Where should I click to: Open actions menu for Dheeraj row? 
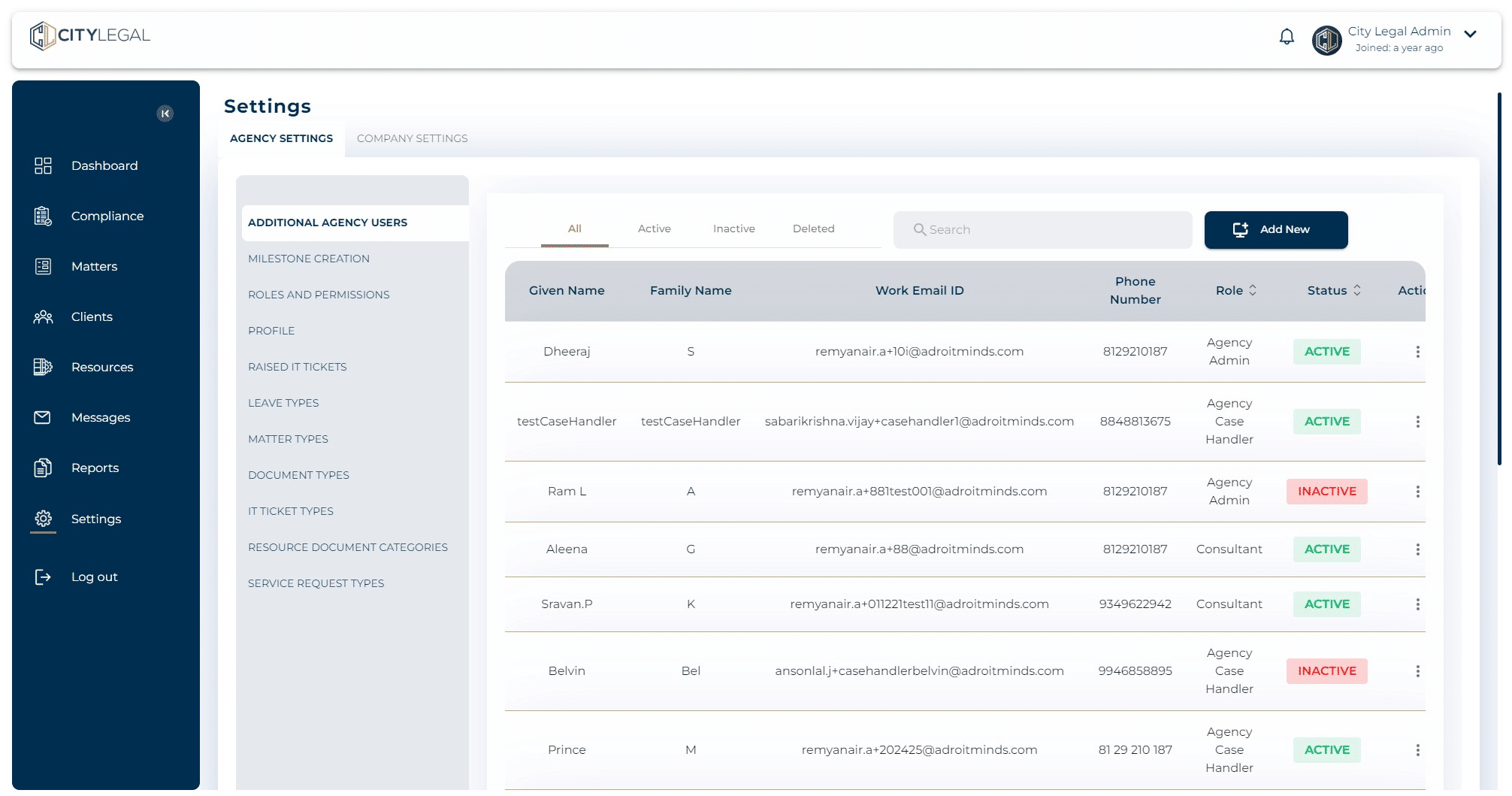click(x=1417, y=352)
